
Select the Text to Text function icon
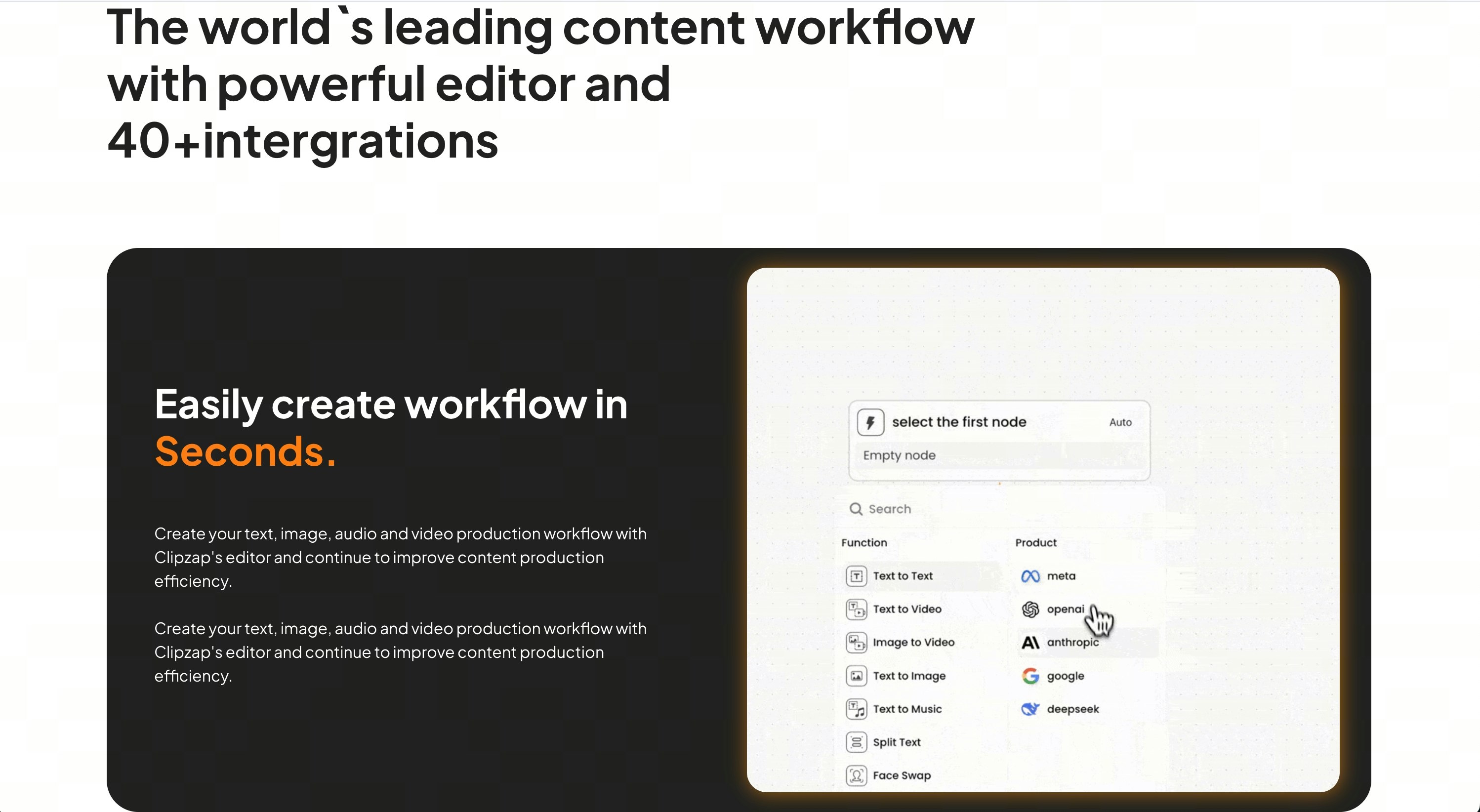pyautogui.click(x=856, y=576)
